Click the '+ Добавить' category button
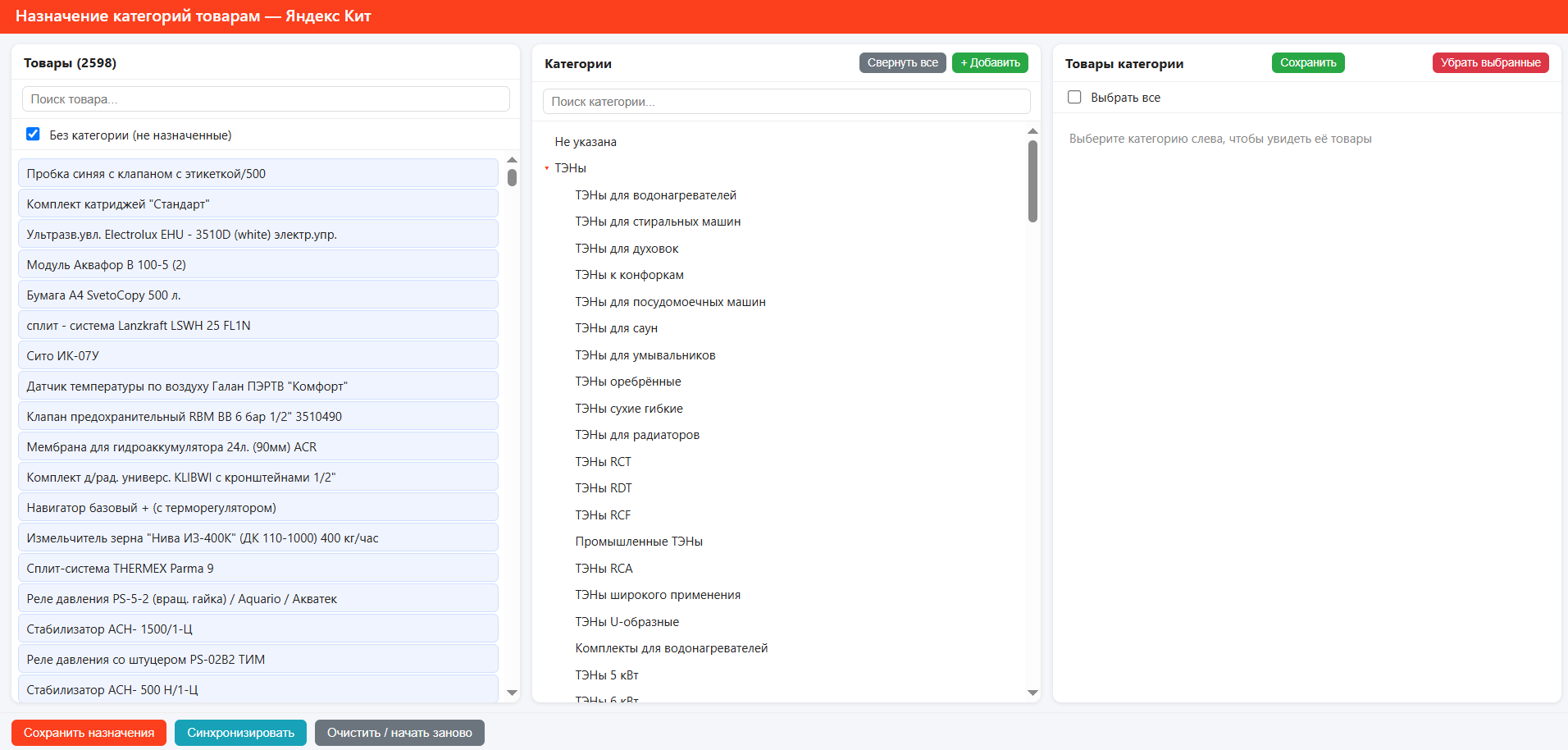 click(990, 62)
